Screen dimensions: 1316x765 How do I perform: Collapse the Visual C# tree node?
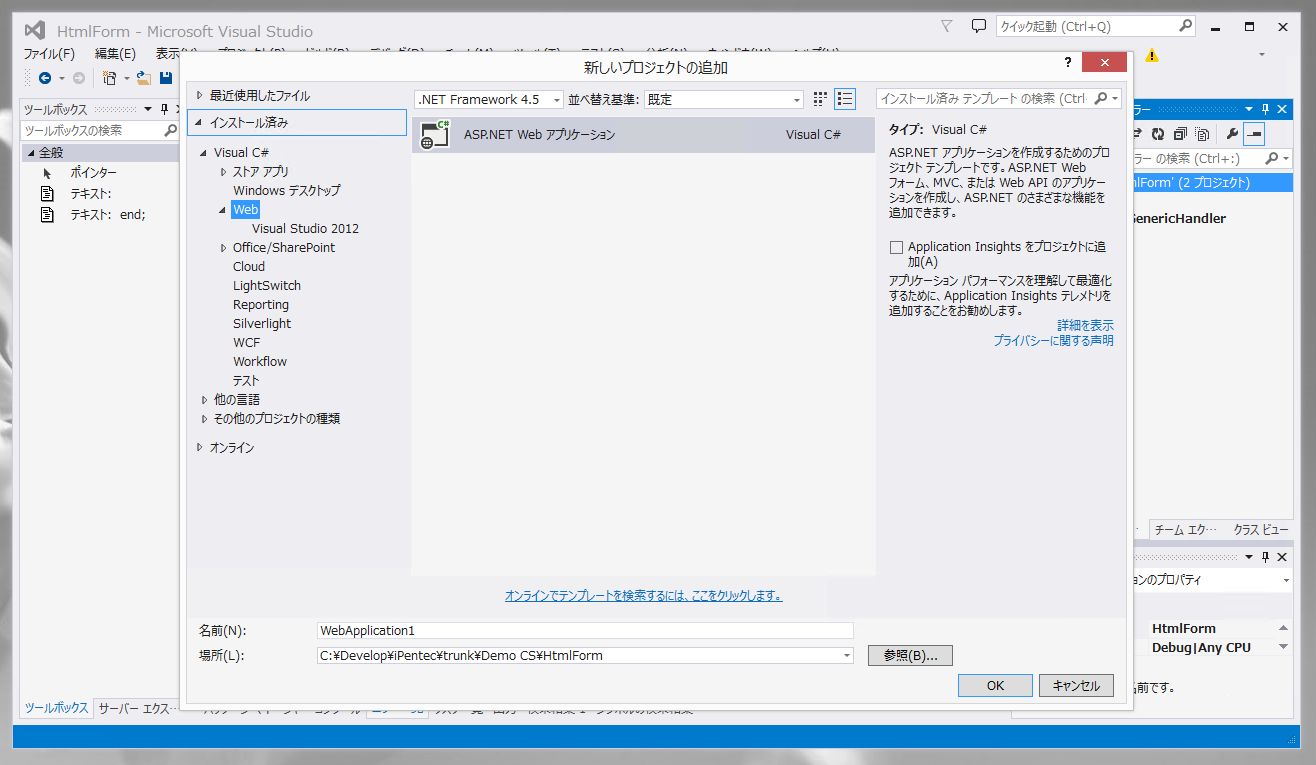pyautogui.click(x=204, y=153)
